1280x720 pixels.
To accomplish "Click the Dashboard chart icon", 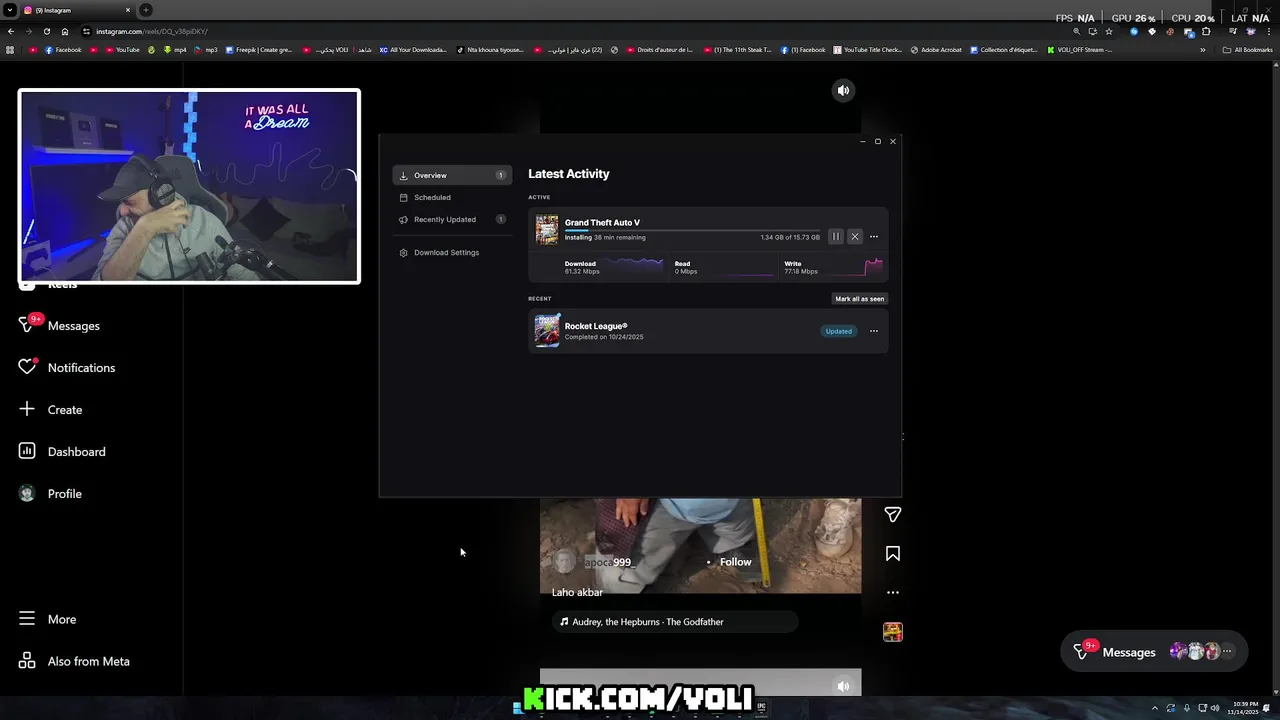I will 27,451.
